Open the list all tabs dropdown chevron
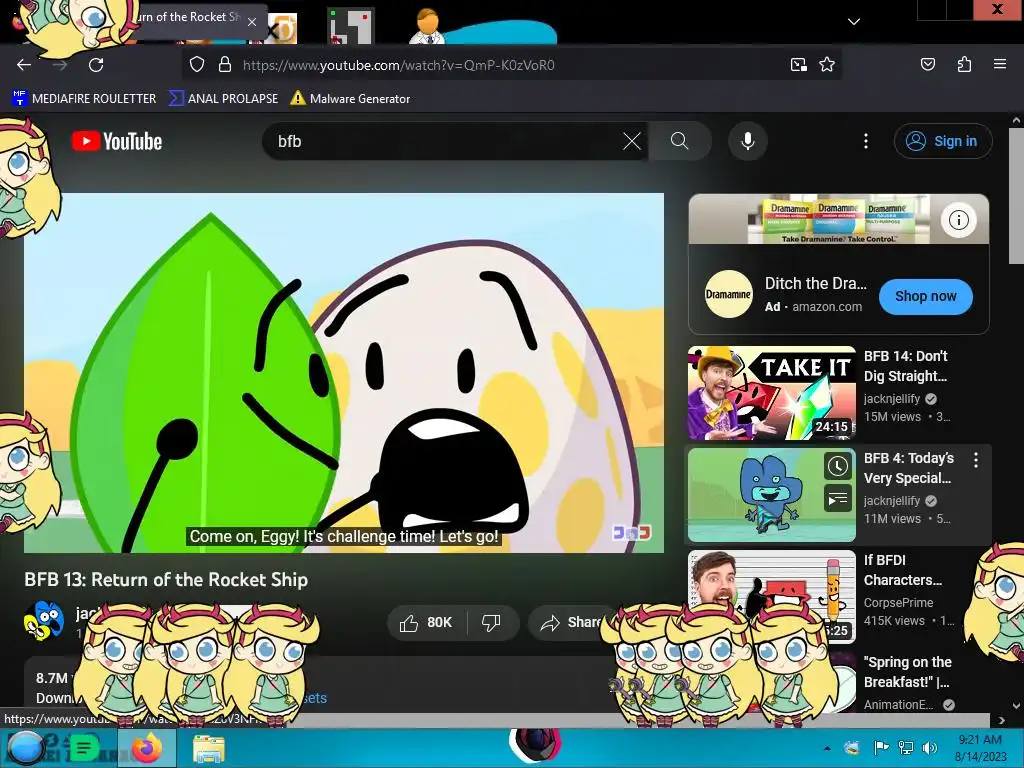Image resolution: width=1024 pixels, height=768 pixels. click(854, 22)
